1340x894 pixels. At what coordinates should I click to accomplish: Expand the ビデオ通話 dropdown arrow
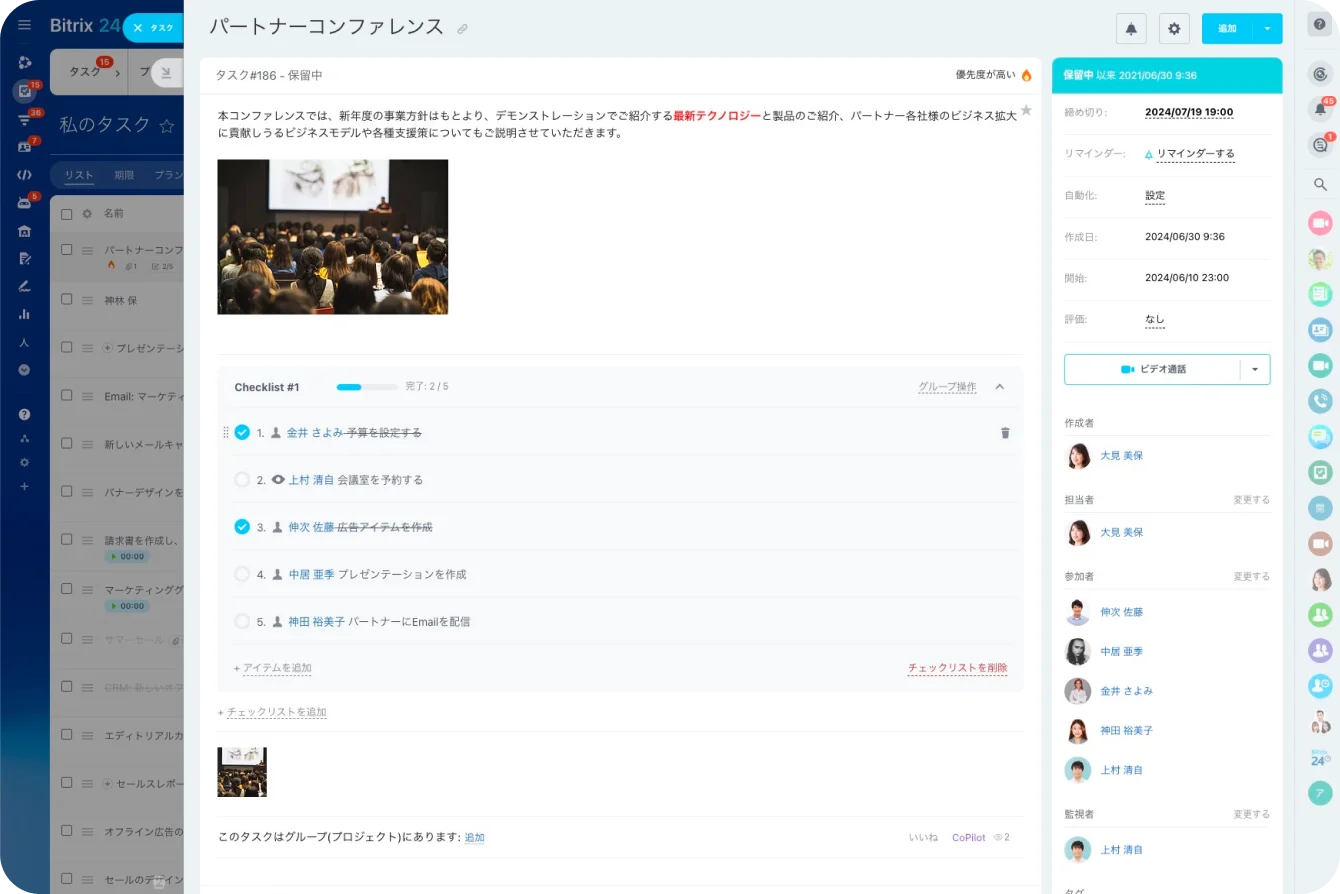pos(1255,369)
